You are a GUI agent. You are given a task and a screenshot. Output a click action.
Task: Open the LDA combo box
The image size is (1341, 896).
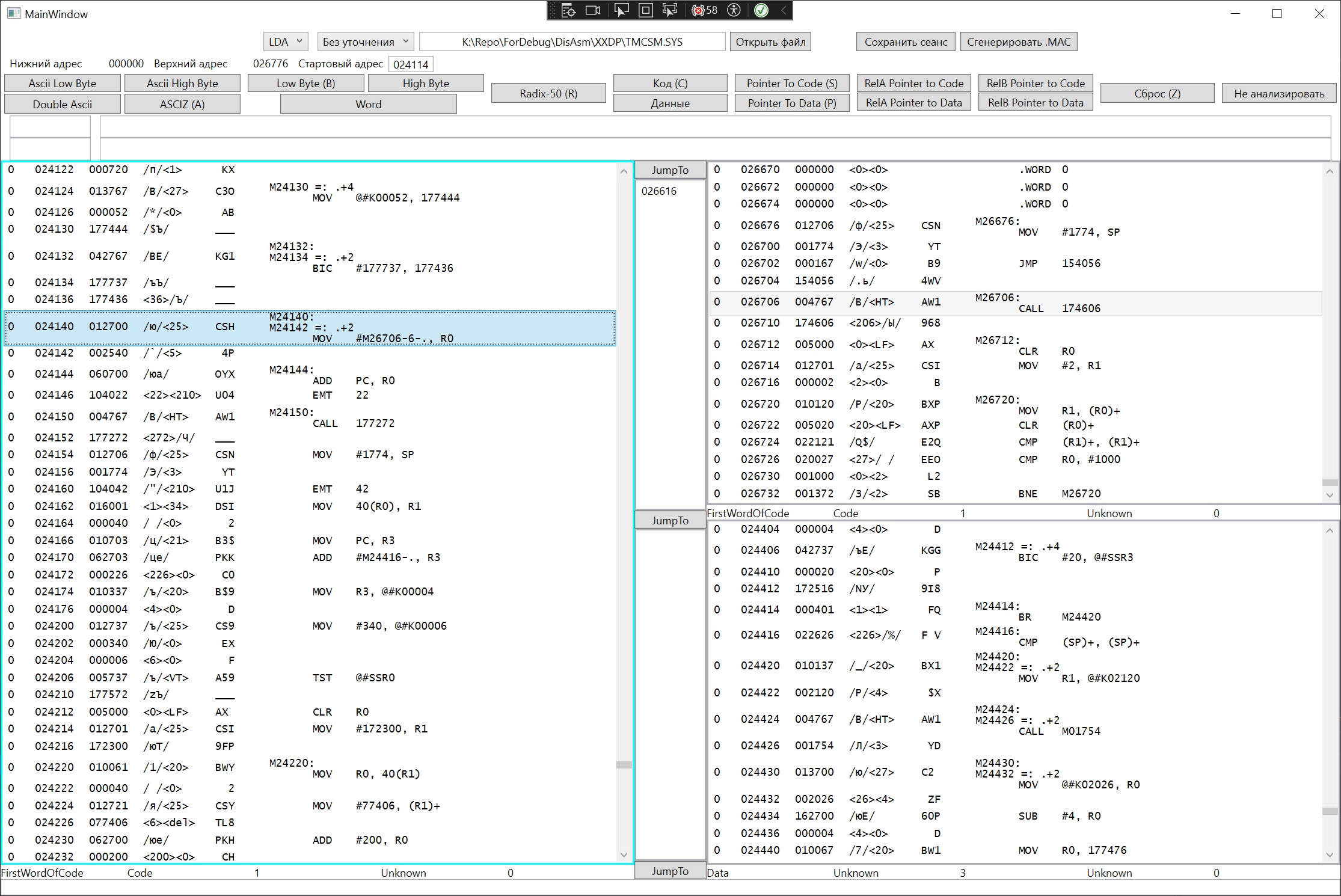(286, 41)
